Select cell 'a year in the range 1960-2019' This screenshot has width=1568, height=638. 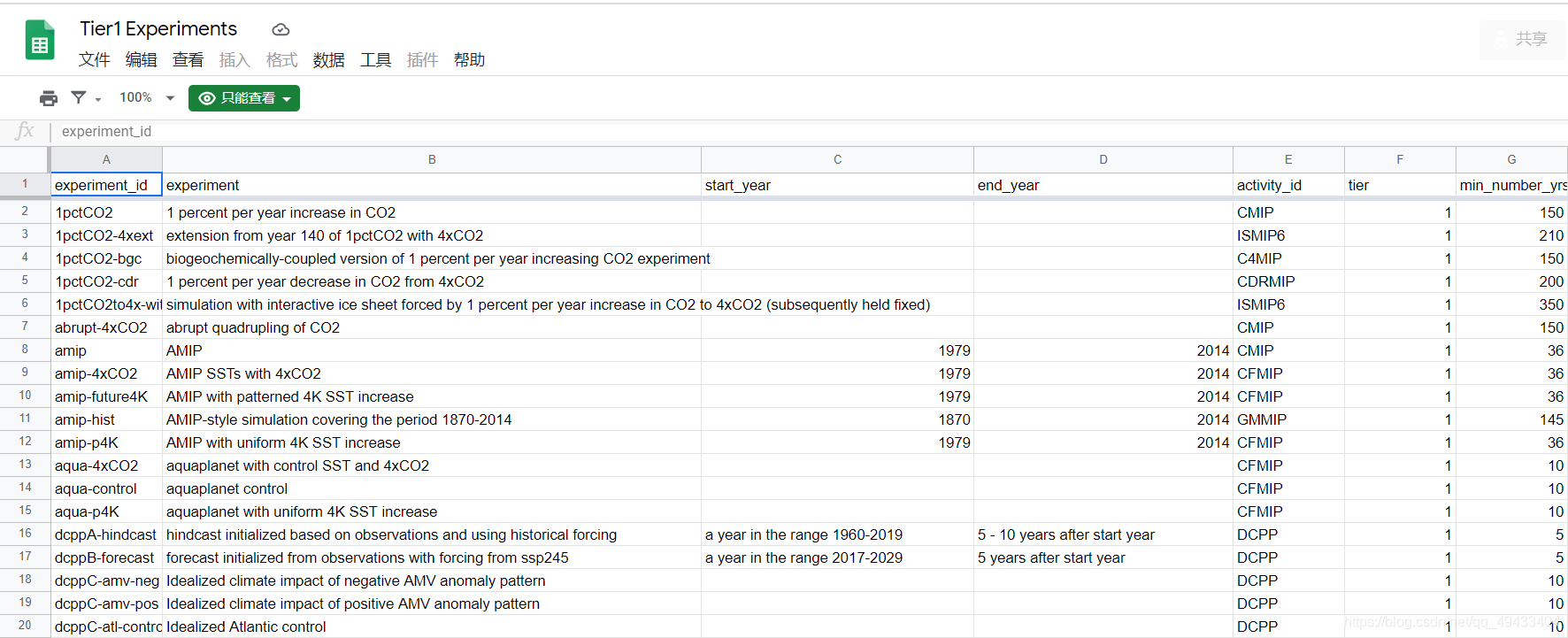[x=837, y=534]
